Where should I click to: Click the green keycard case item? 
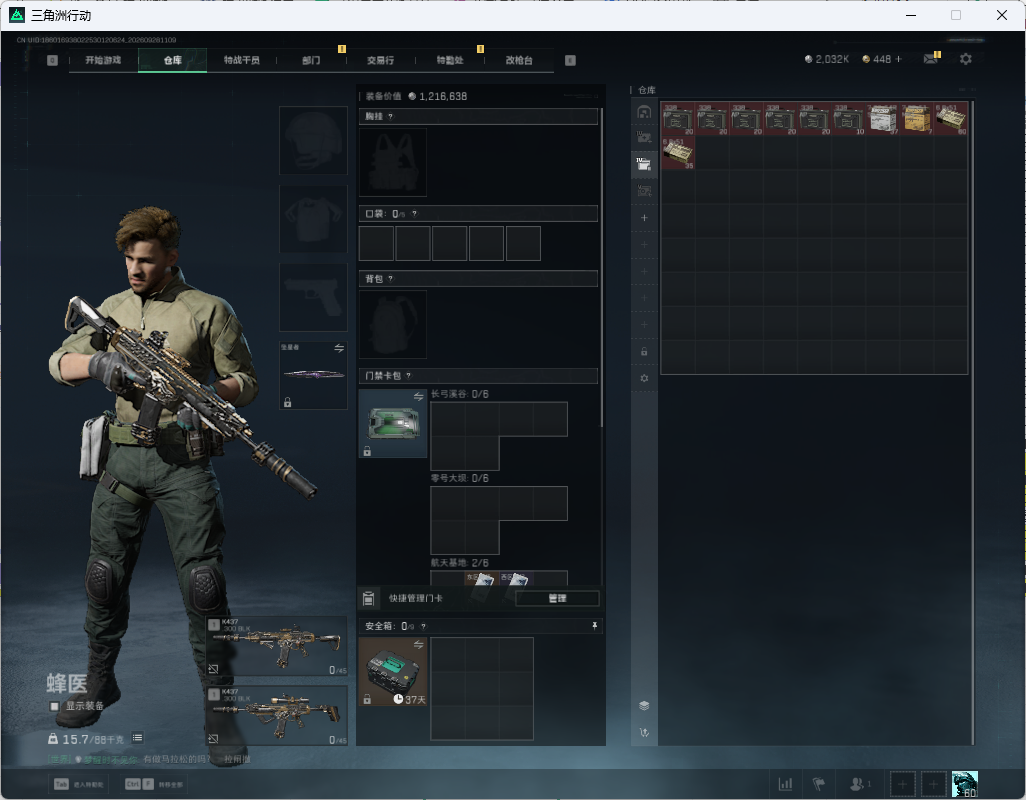393,423
